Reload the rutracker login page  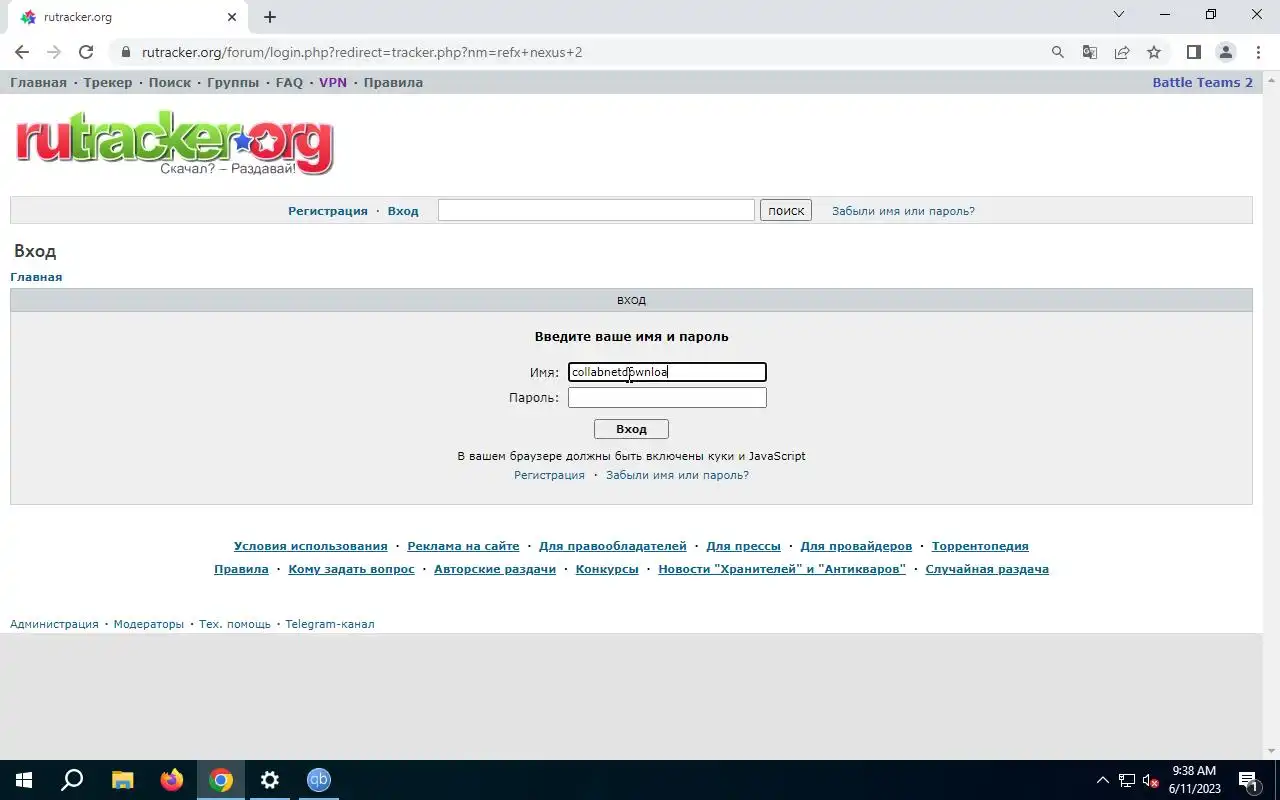pos(86,52)
